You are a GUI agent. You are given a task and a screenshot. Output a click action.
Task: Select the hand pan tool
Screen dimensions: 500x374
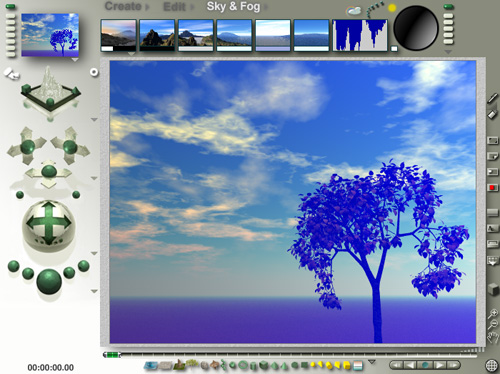click(x=493, y=338)
